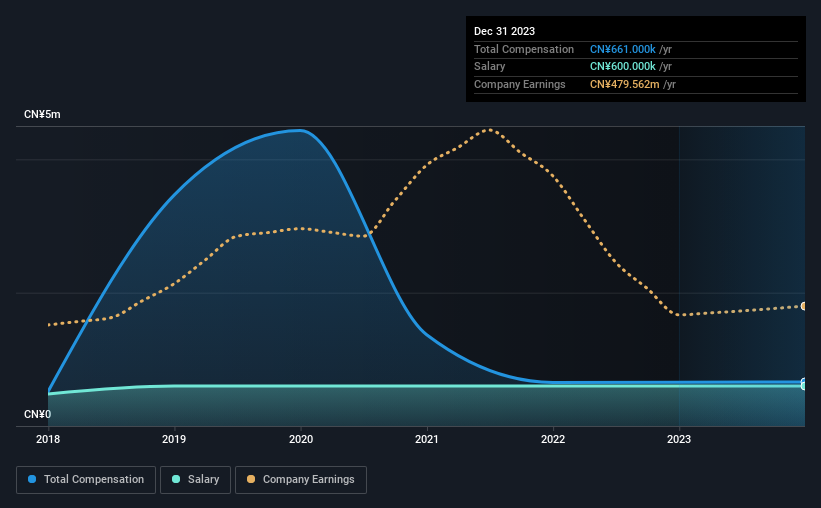The height and width of the screenshot is (508, 821).
Task: Click the orange earnings end-point marker
Action: pos(804,306)
